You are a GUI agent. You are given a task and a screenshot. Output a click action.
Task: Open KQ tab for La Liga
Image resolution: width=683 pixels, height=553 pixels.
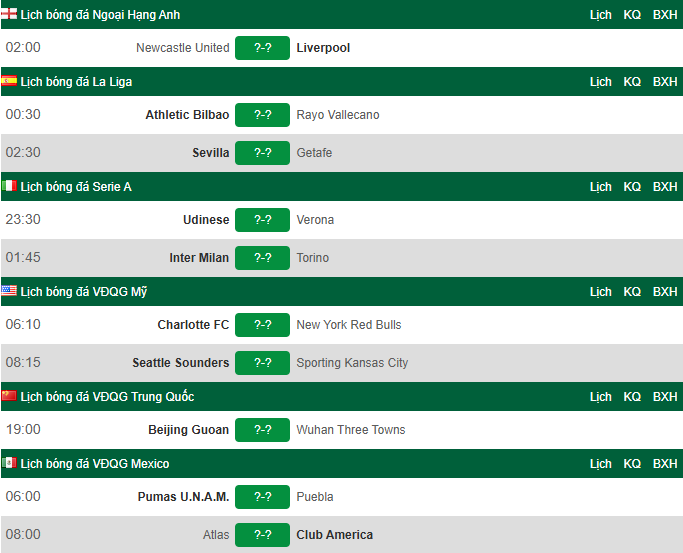pos(632,82)
